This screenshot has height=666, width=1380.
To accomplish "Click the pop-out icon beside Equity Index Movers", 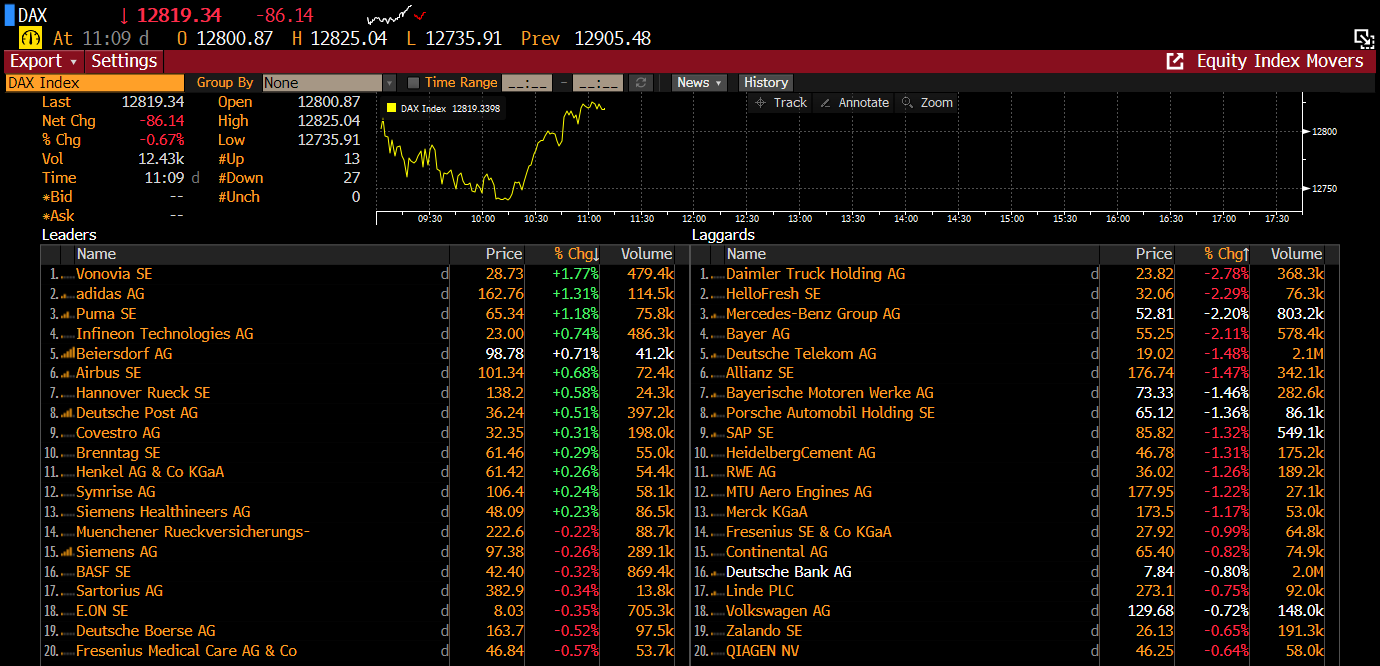I will [1175, 62].
